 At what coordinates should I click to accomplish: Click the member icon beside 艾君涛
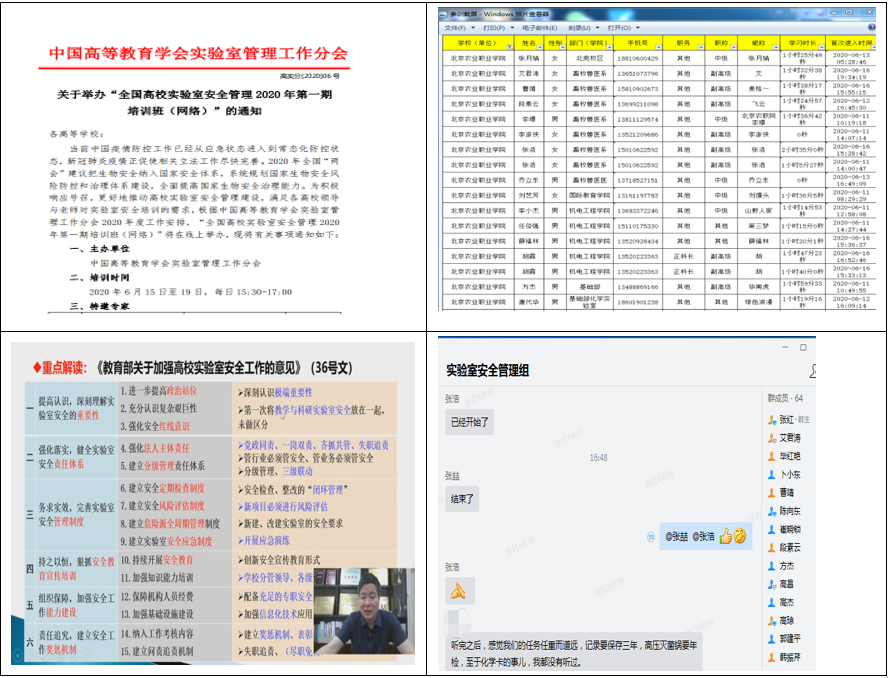point(772,437)
